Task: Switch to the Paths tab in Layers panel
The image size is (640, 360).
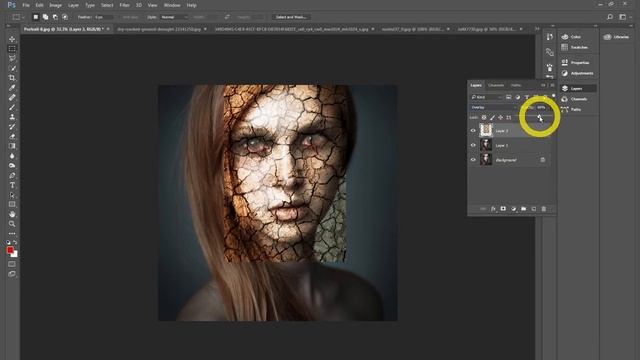Action: coord(516,85)
